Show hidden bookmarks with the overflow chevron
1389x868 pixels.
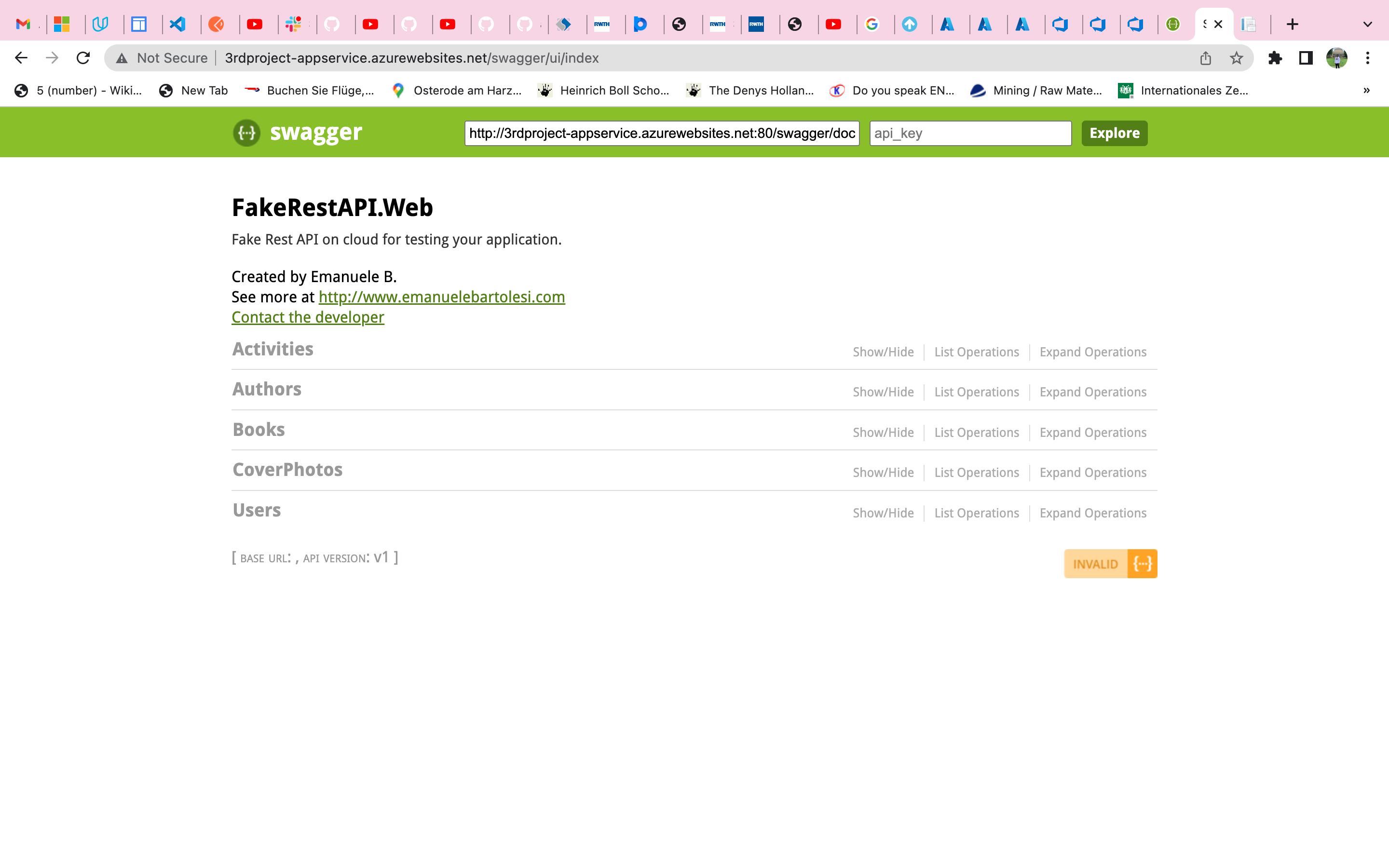point(1367,90)
